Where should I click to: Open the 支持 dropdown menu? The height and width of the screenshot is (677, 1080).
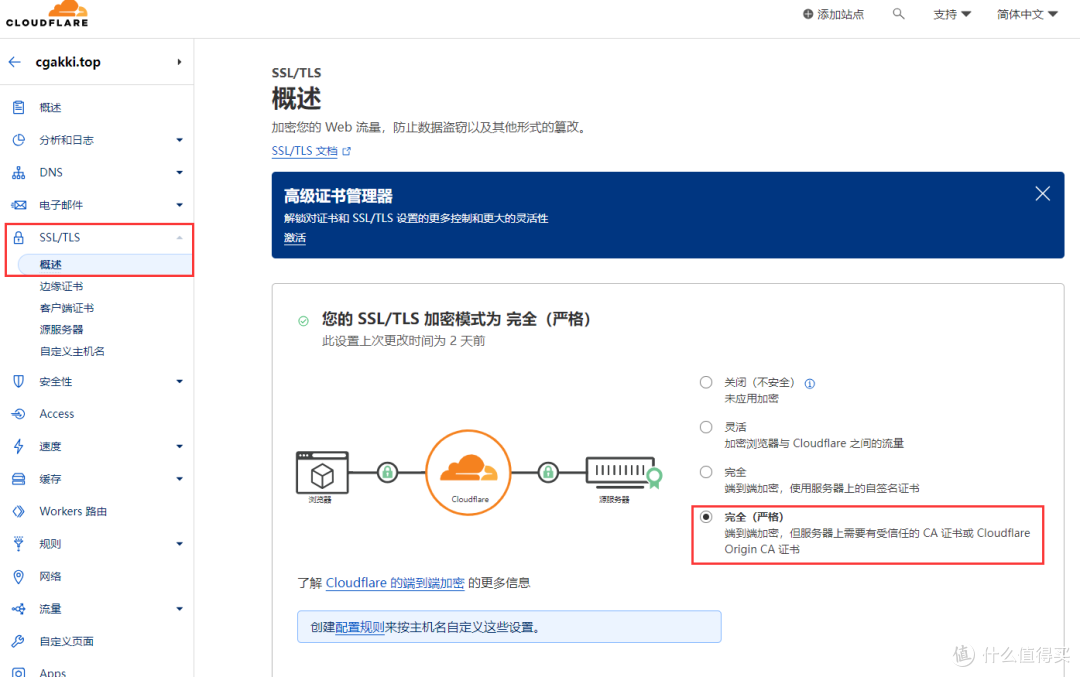(952, 14)
